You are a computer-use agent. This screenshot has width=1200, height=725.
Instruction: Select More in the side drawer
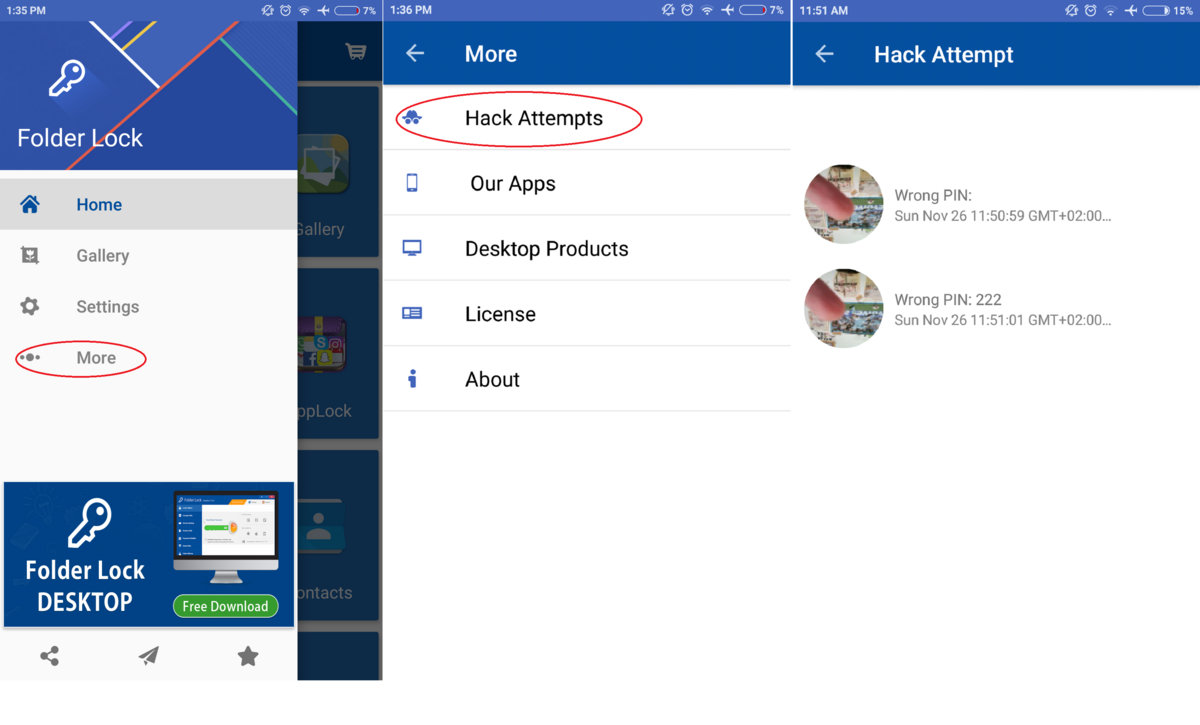coord(148,358)
